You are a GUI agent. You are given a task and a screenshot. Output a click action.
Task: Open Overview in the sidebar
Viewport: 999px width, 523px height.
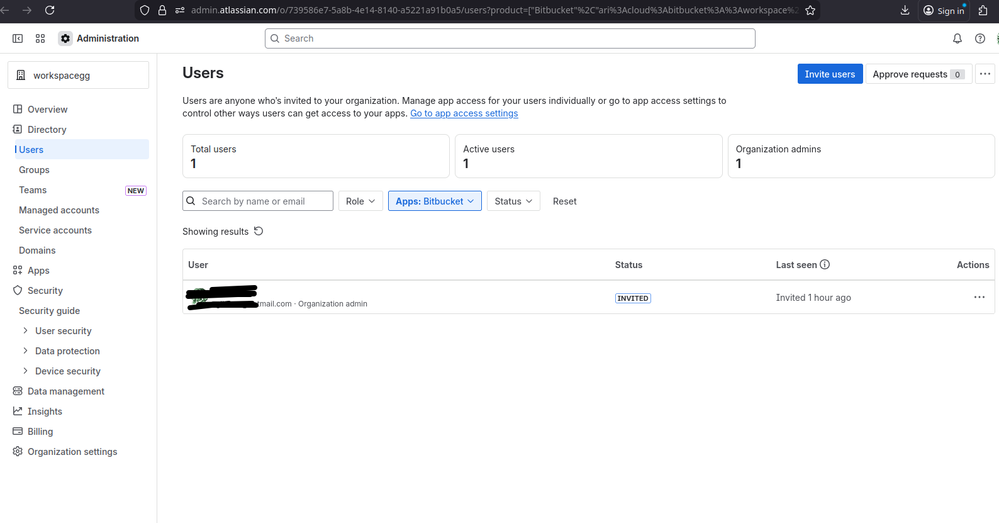click(x=47, y=109)
